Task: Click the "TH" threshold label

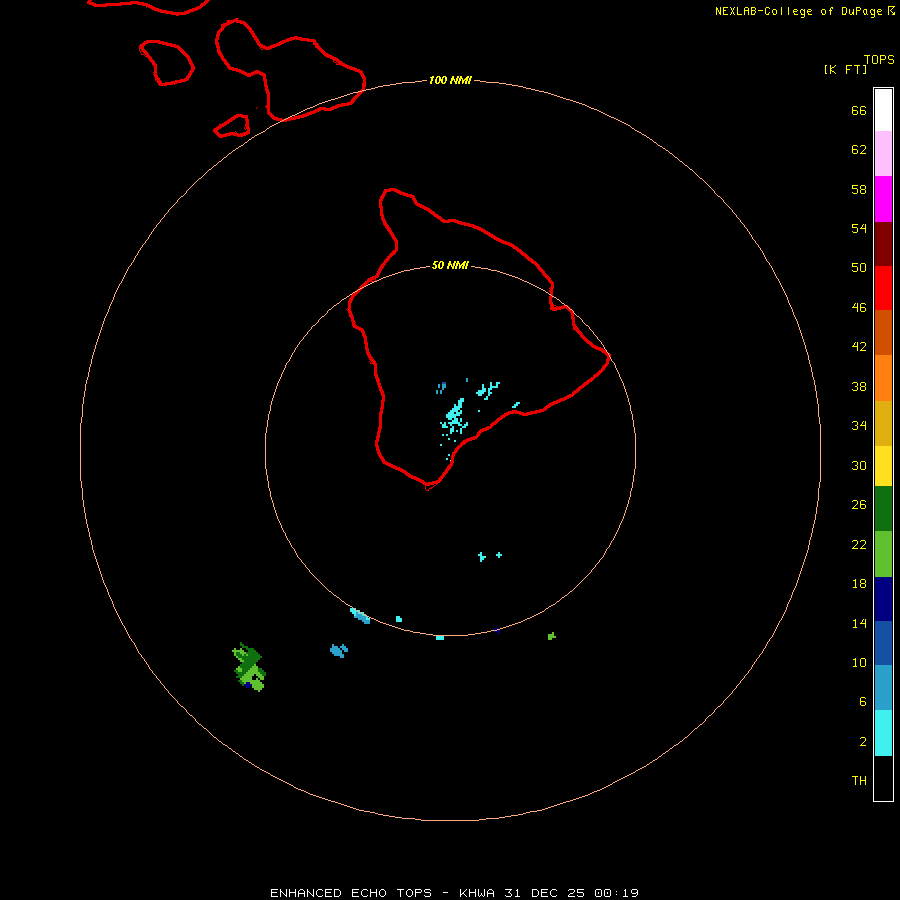Action: [x=859, y=780]
